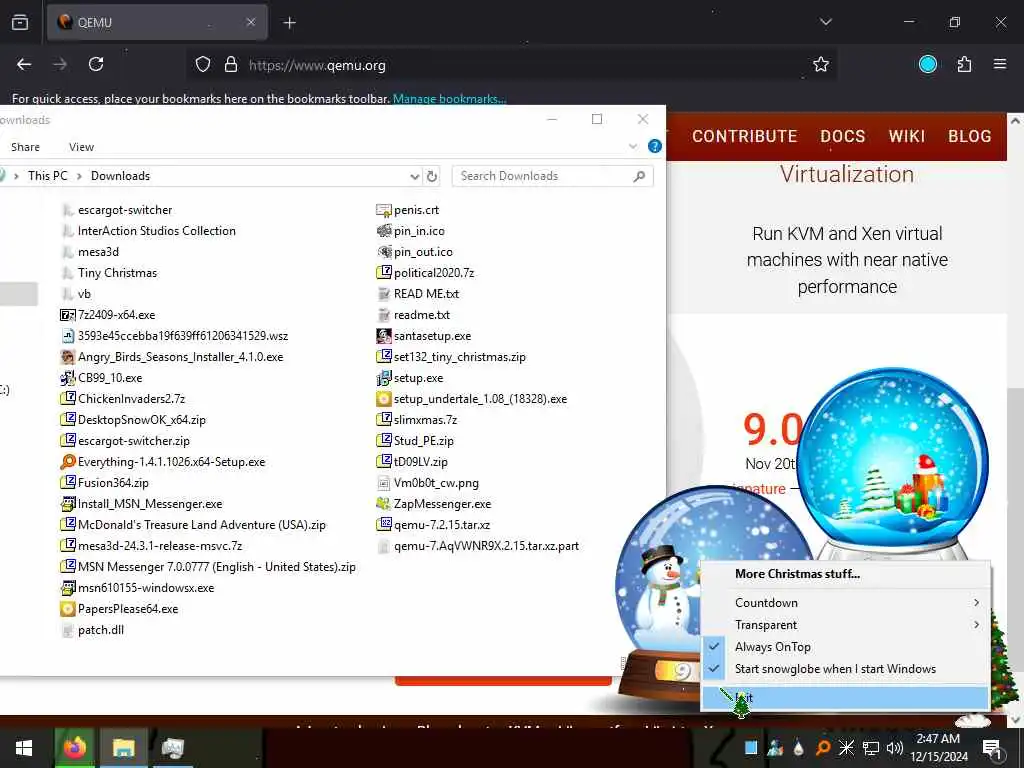Select the ZapMessenger.exe icon

[x=383, y=504]
